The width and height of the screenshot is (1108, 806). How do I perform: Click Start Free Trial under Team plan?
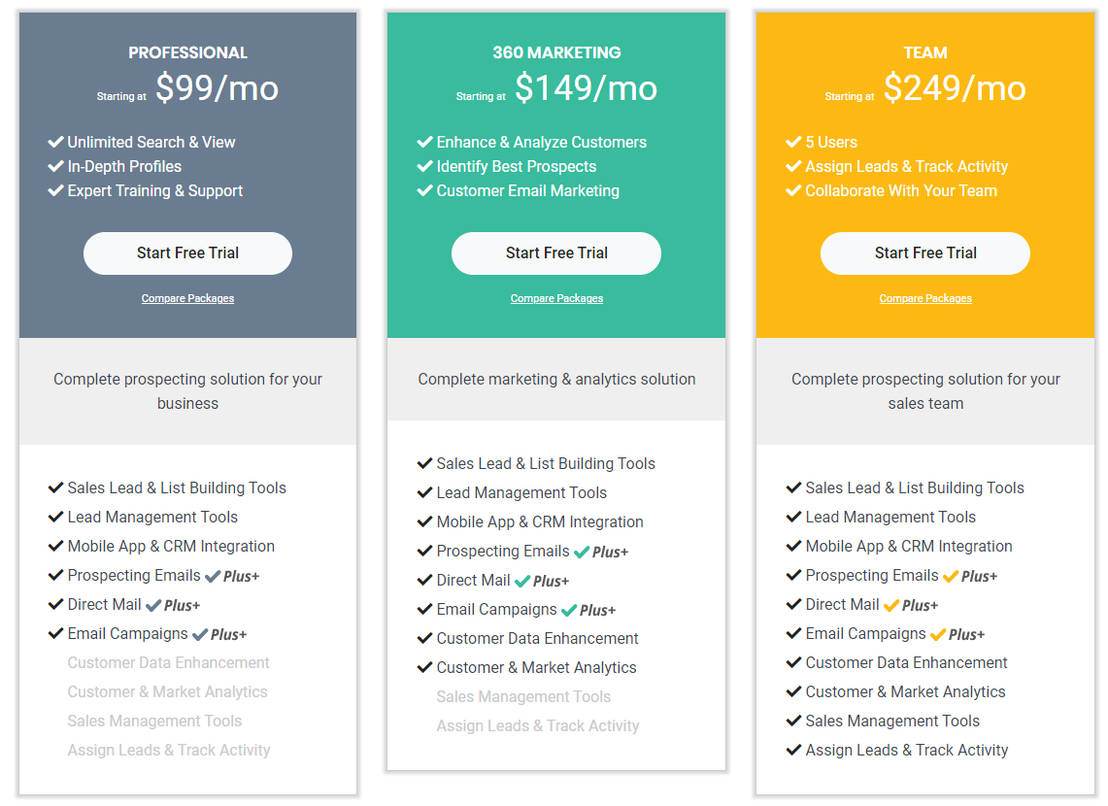[x=925, y=253]
